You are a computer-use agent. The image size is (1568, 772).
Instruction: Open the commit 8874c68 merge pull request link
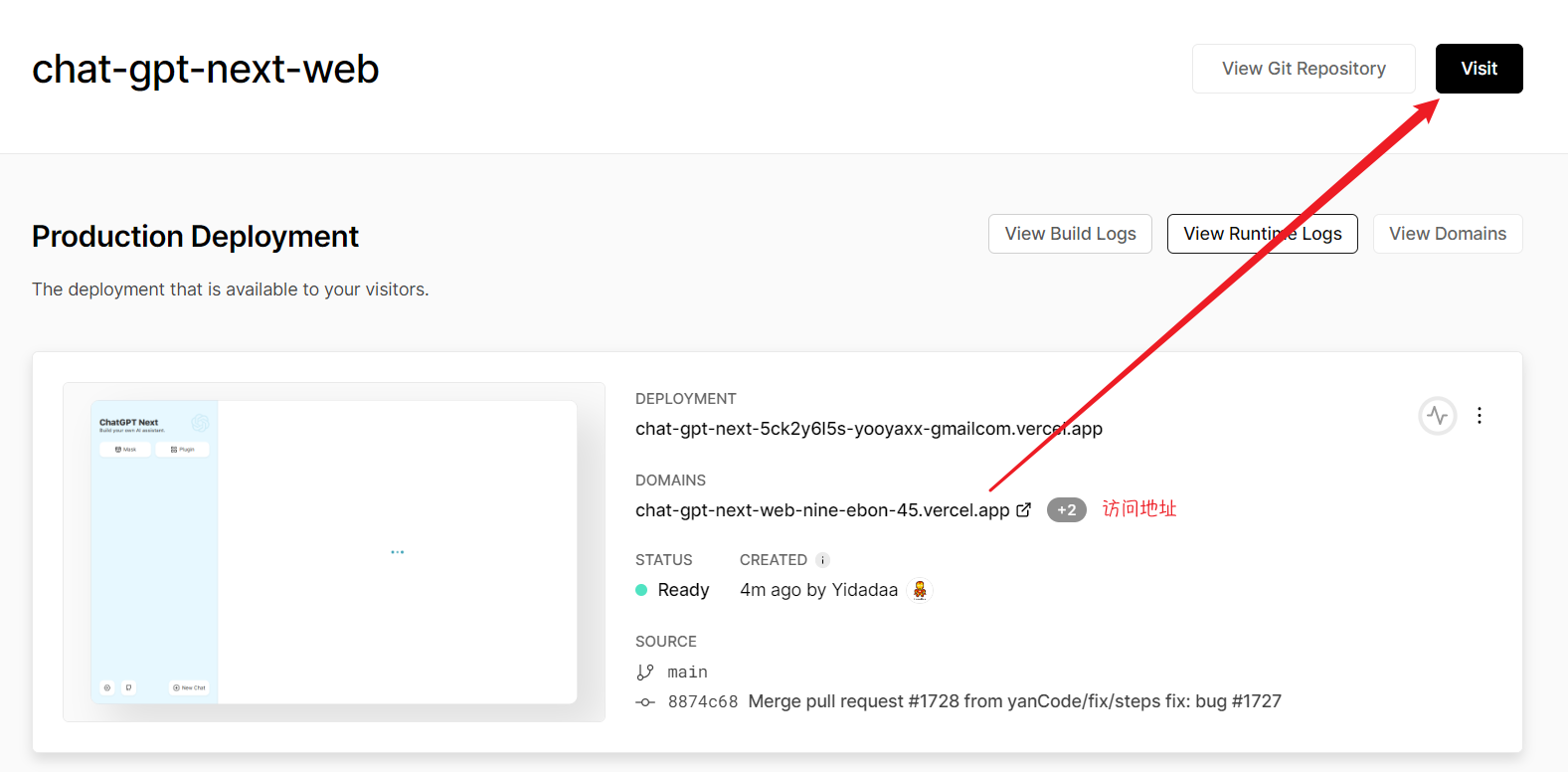pos(974,701)
